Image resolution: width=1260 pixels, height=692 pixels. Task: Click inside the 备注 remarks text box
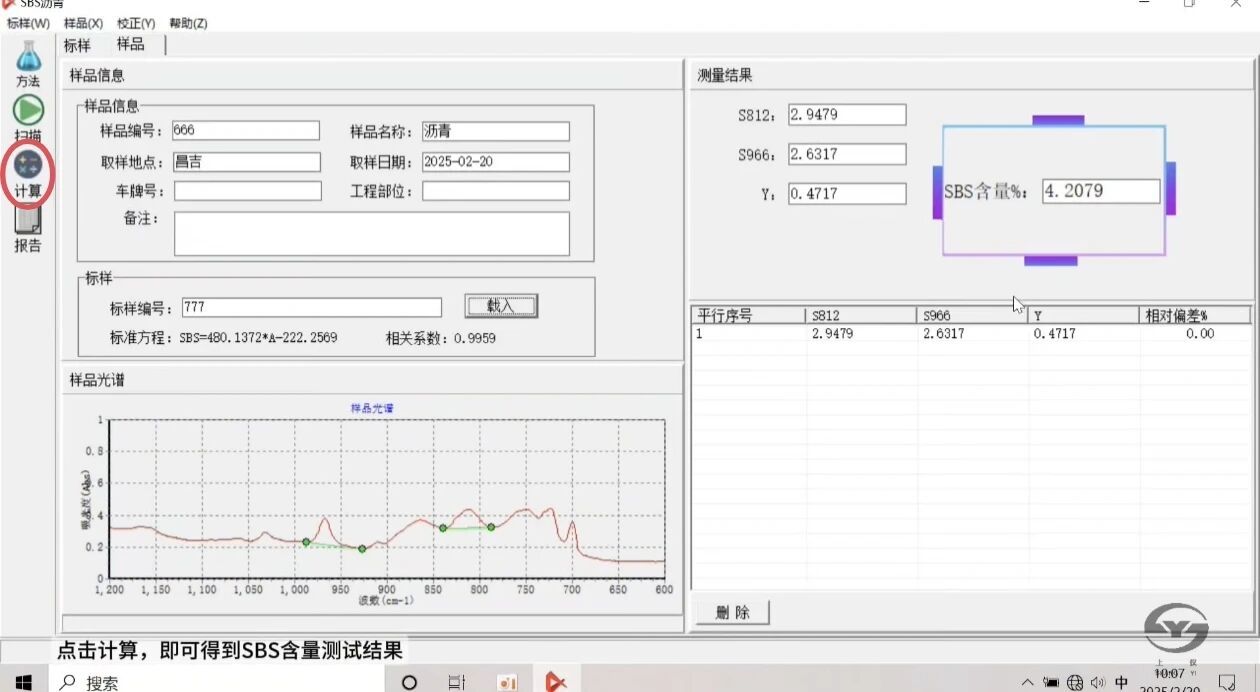(x=371, y=233)
